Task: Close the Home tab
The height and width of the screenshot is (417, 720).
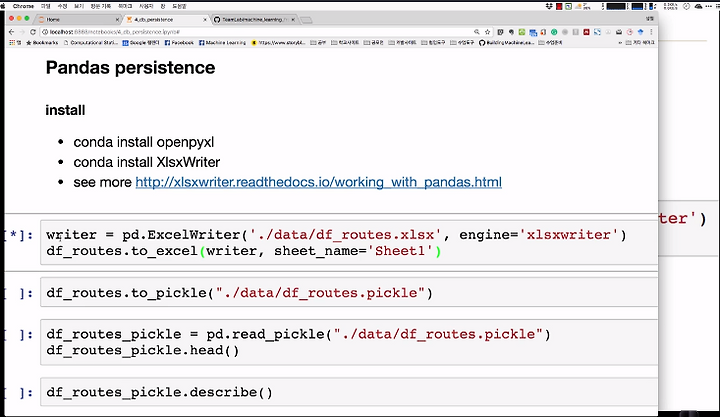Action: [117, 20]
